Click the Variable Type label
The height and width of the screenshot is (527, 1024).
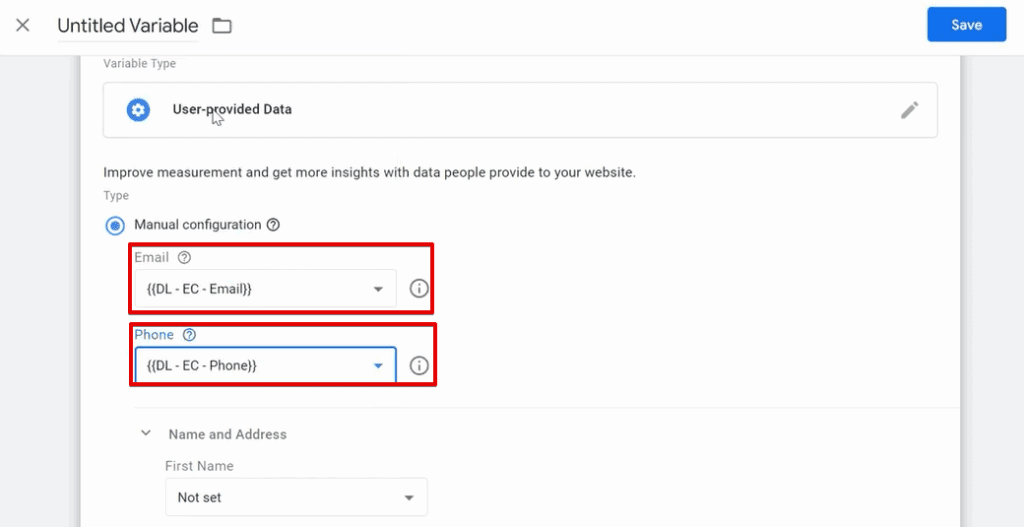(139, 63)
